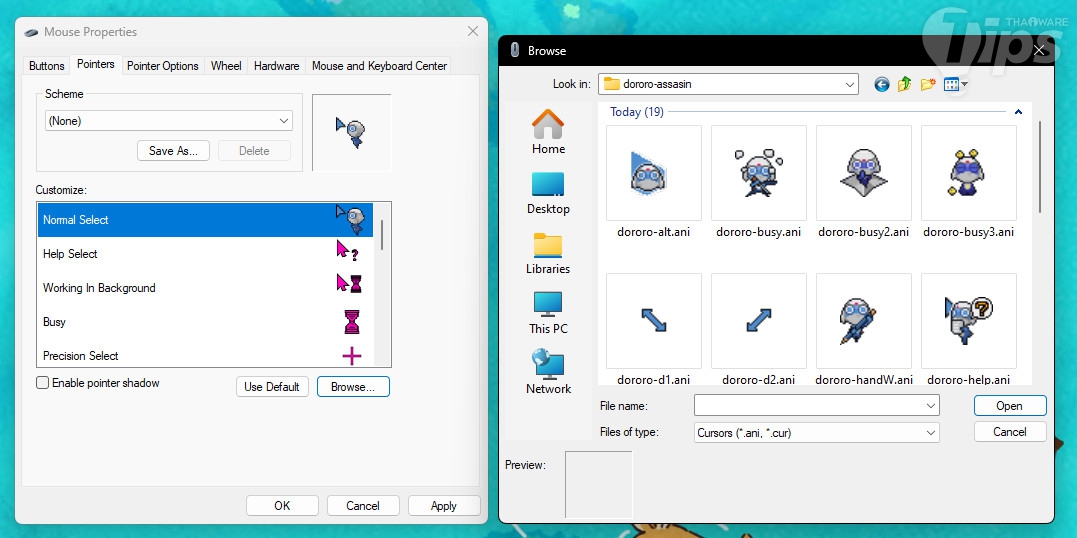The image size is (1077, 538).
Task: Go up one folder level icon
Action: pyautogui.click(x=905, y=84)
